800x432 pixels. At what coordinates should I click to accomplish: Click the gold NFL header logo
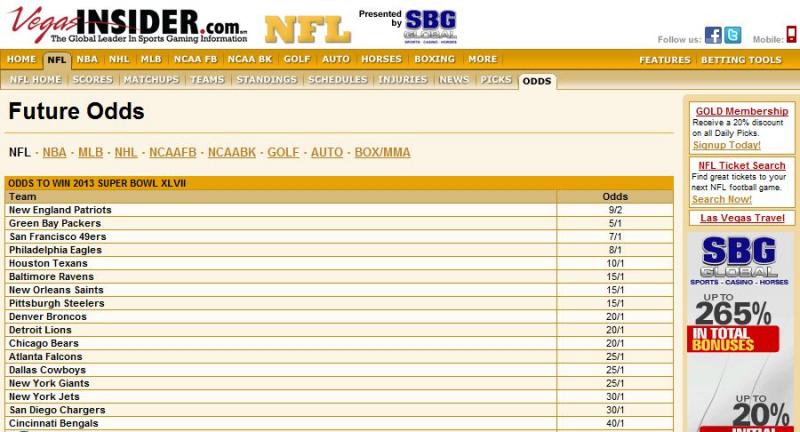tap(308, 30)
